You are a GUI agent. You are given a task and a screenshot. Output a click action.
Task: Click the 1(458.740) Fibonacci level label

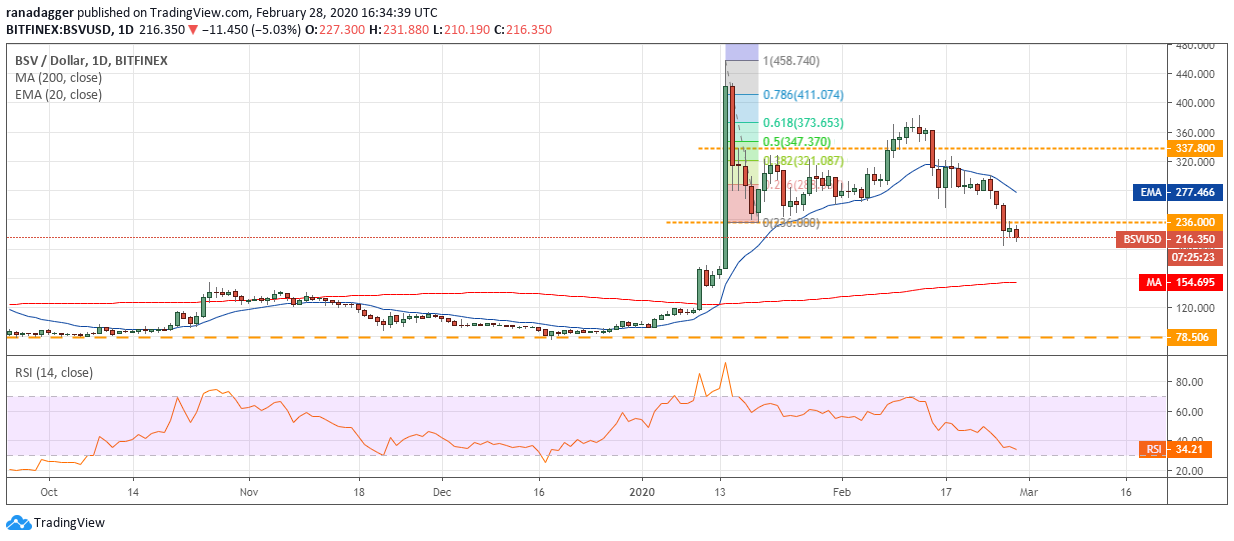(x=791, y=61)
